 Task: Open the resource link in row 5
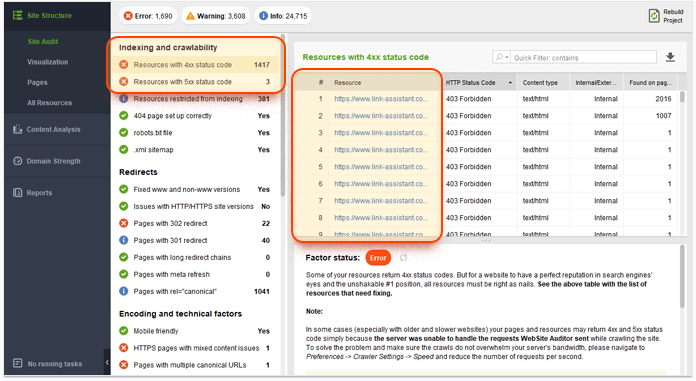click(x=381, y=167)
